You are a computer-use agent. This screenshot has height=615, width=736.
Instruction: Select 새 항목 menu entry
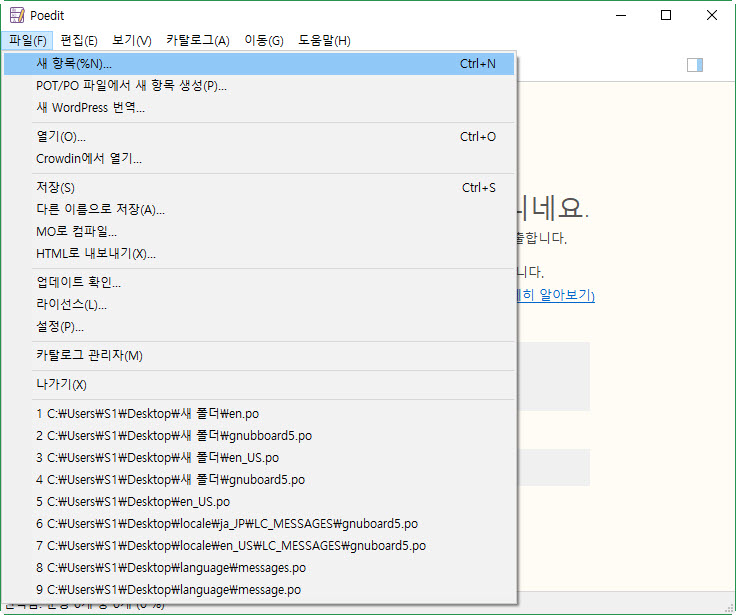(x=74, y=64)
